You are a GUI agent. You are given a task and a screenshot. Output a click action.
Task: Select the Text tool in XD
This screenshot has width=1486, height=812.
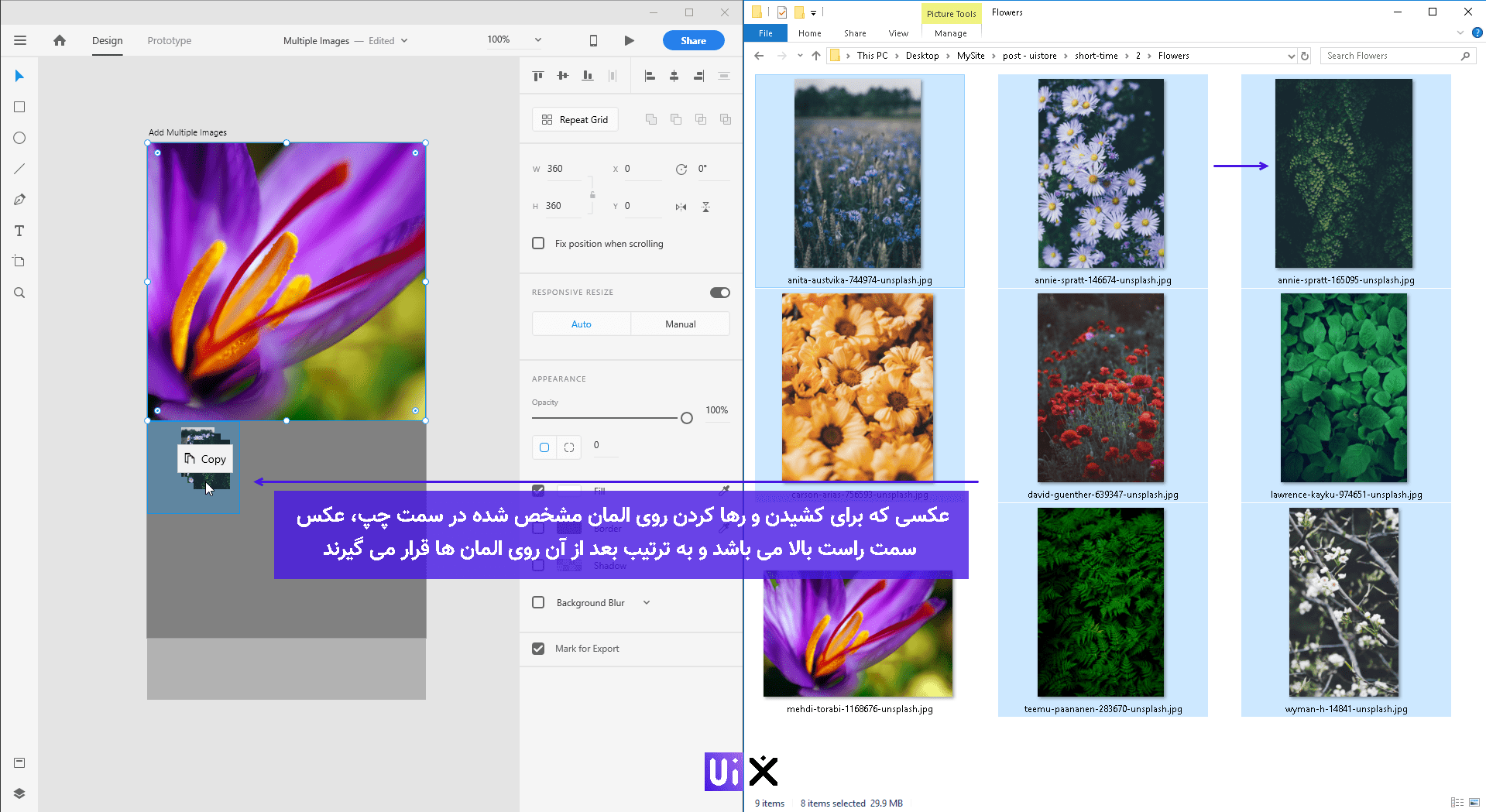point(19,231)
